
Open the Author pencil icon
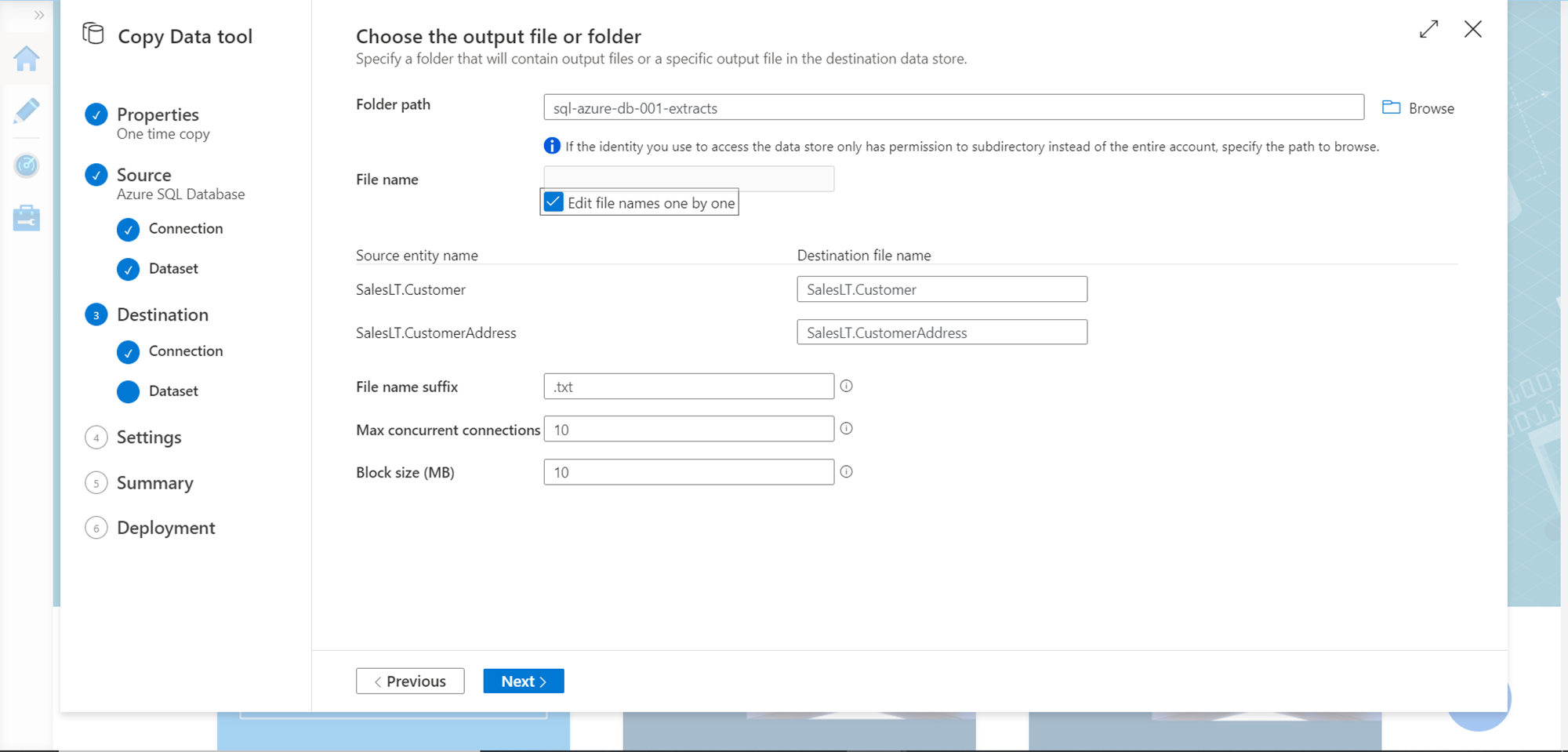(x=27, y=111)
